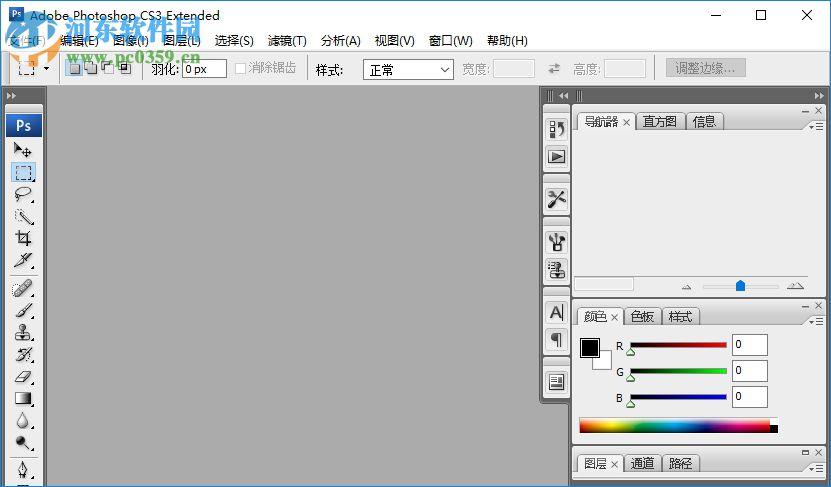831x487 pixels.
Task: Open the 滤镜(T) menu
Action: pos(287,41)
